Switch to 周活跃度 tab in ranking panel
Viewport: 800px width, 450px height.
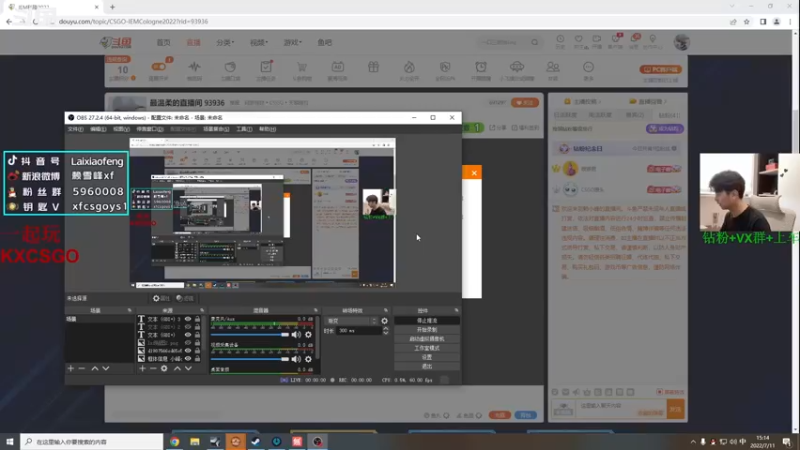click(600, 115)
